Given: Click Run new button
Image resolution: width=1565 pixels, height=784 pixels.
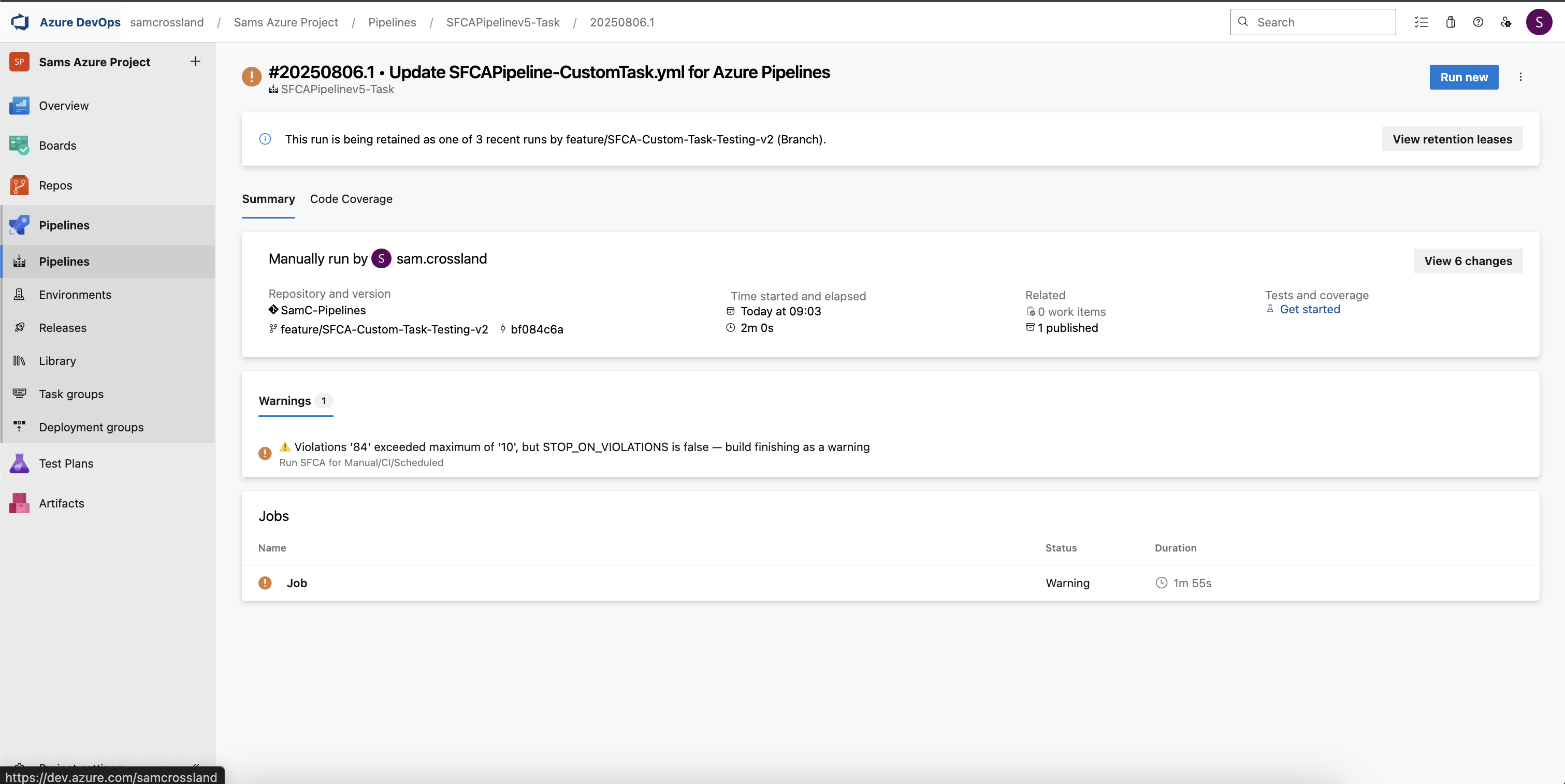Looking at the screenshot, I should (x=1463, y=77).
